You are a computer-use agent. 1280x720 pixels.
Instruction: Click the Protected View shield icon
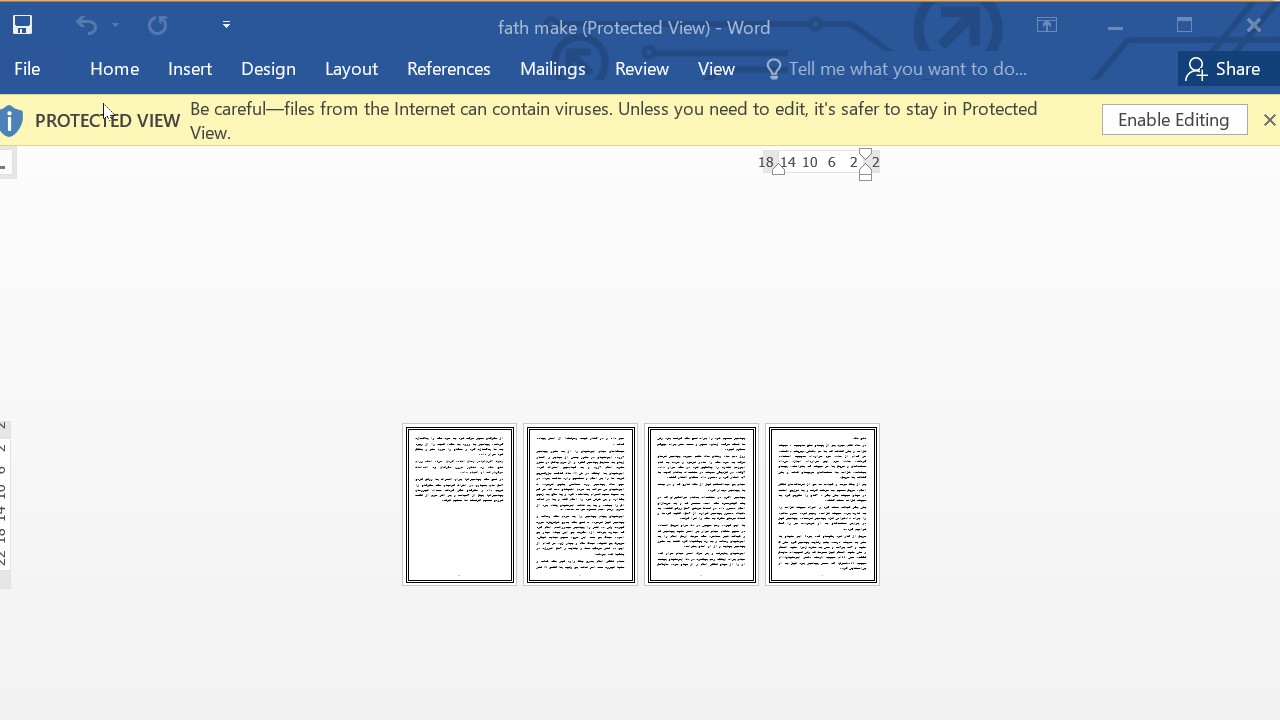11,121
